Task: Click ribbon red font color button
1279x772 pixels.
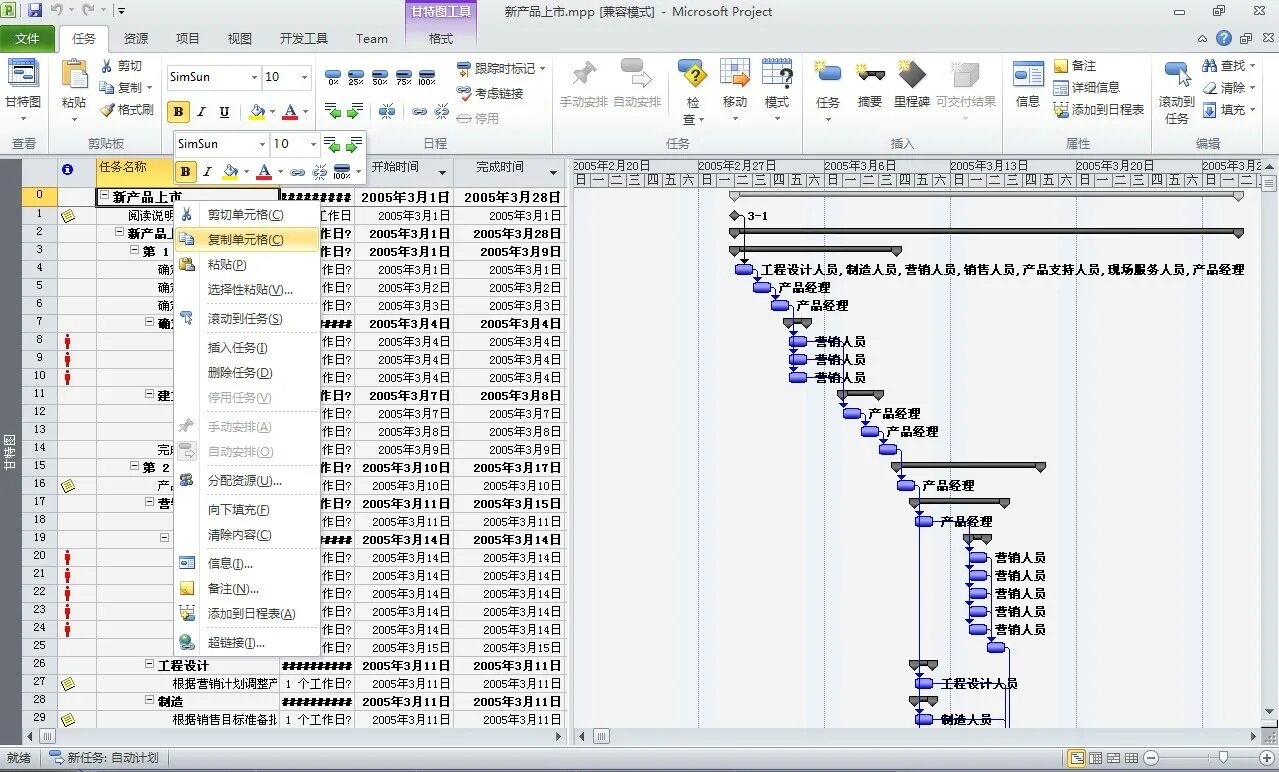Action: click(290, 112)
